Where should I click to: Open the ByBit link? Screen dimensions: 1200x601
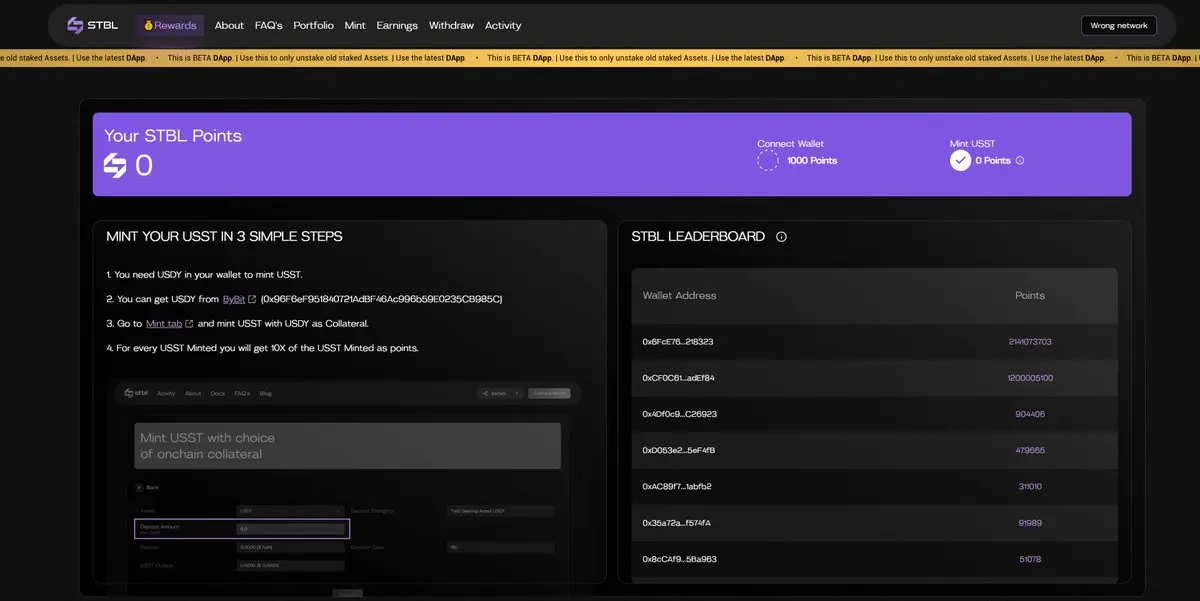tap(234, 299)
